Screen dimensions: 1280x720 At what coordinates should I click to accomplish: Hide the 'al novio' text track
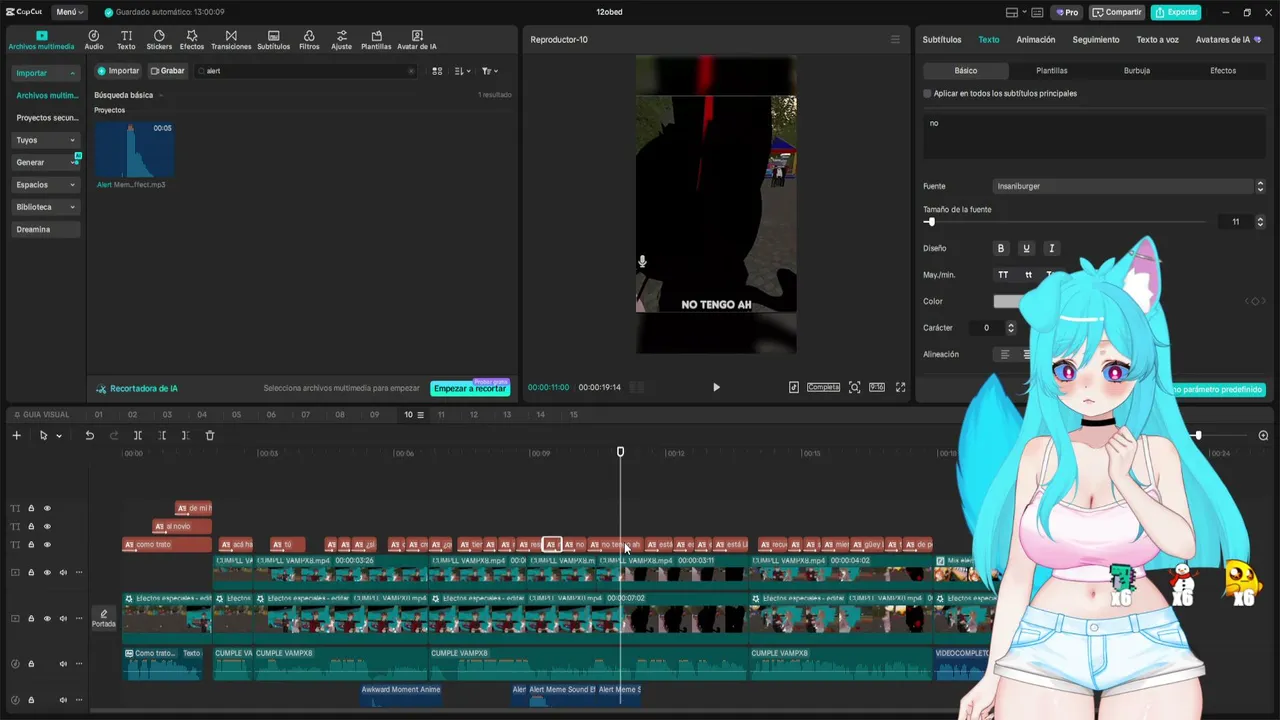point(47,526)
